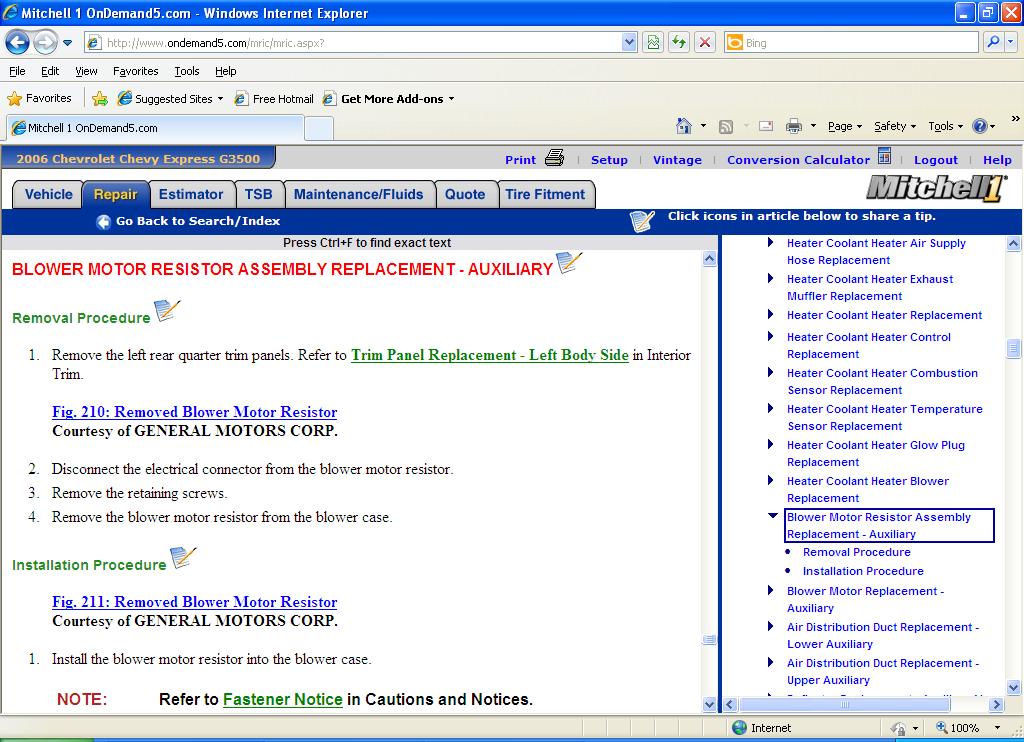Open the Safety command dropdown

click(895, 126)
